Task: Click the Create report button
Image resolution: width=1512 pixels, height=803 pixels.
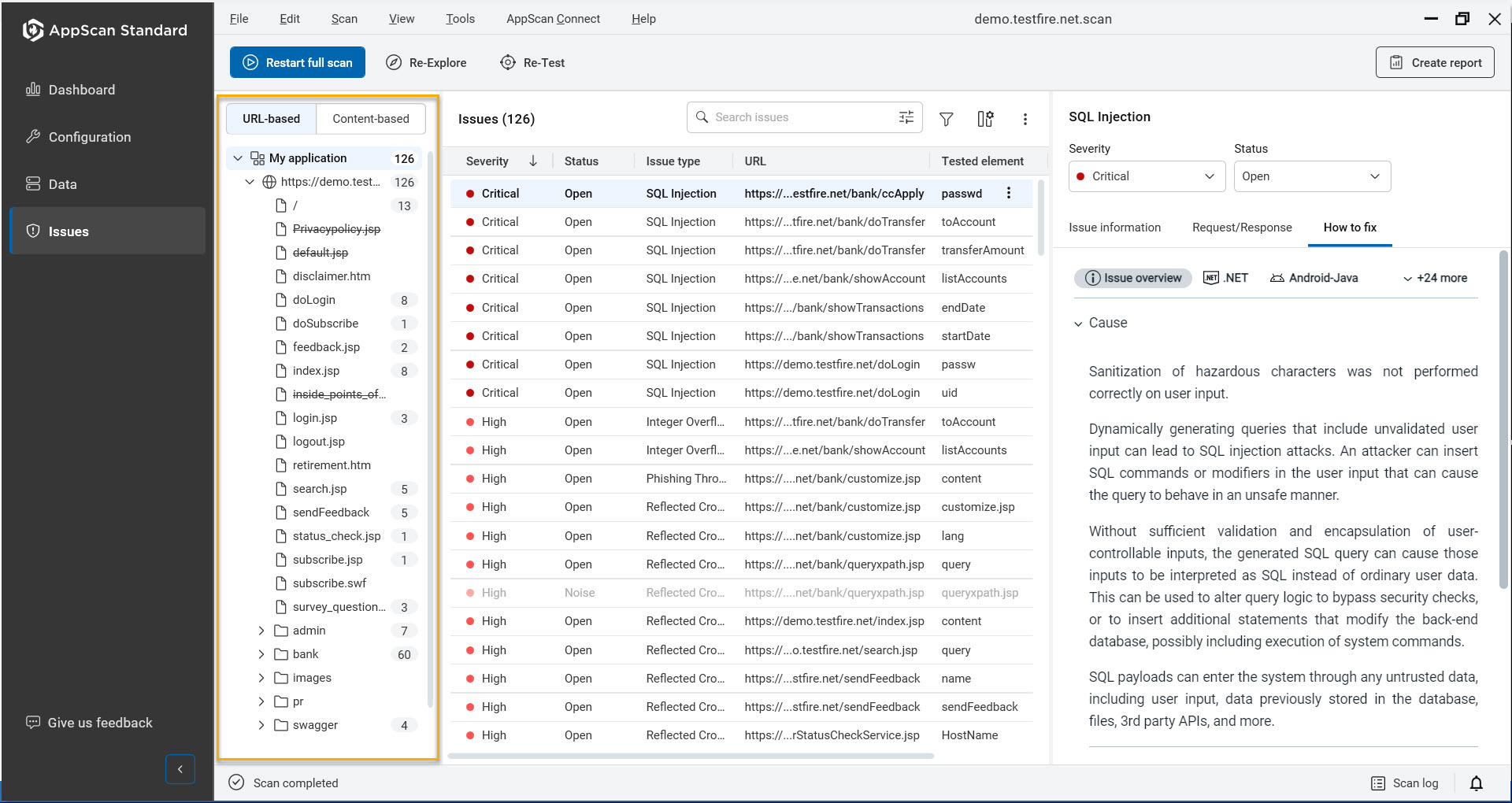Action: pyautogui.click(x=1435, y=63)
